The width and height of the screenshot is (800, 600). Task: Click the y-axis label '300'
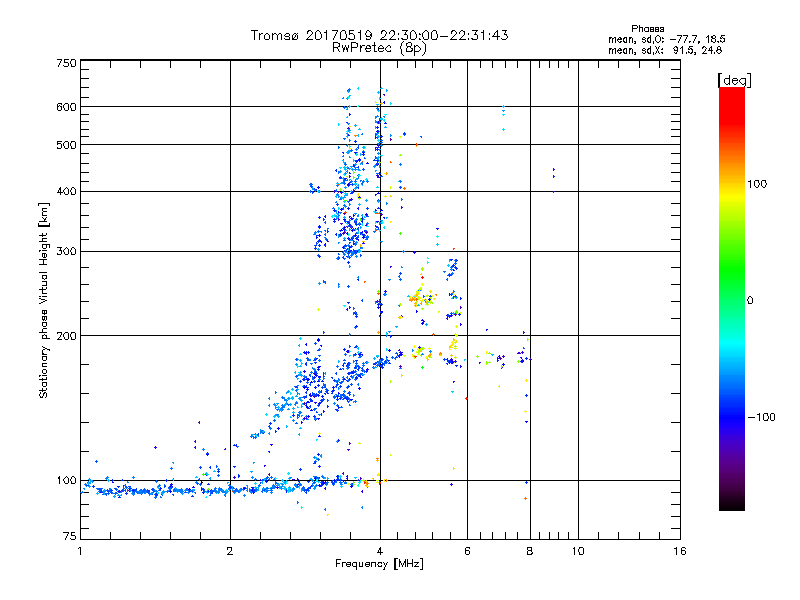[x=66, y=251]
